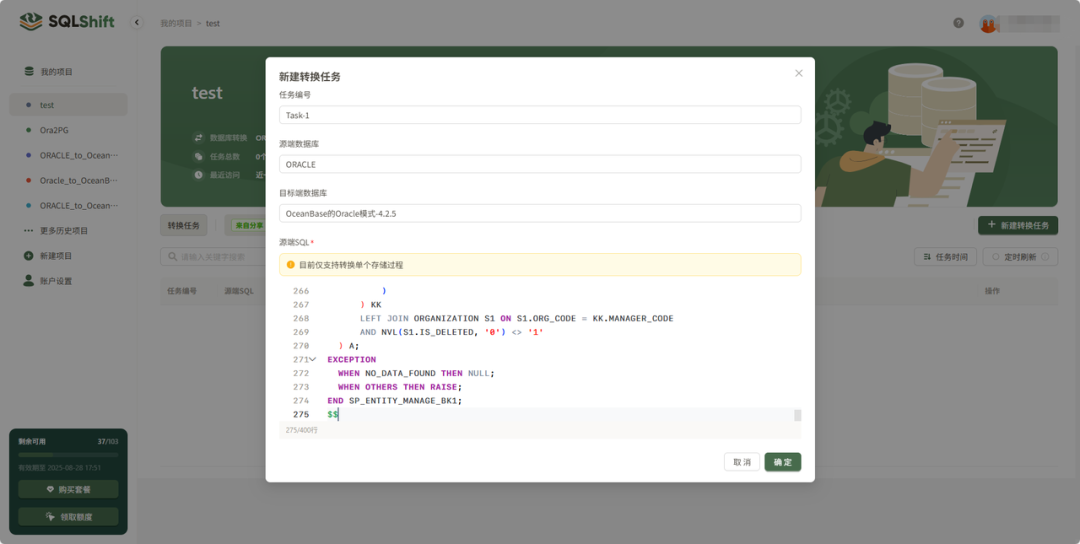Open the help question mark icon
Screen dimensions: 1080x544
(958, 23)
